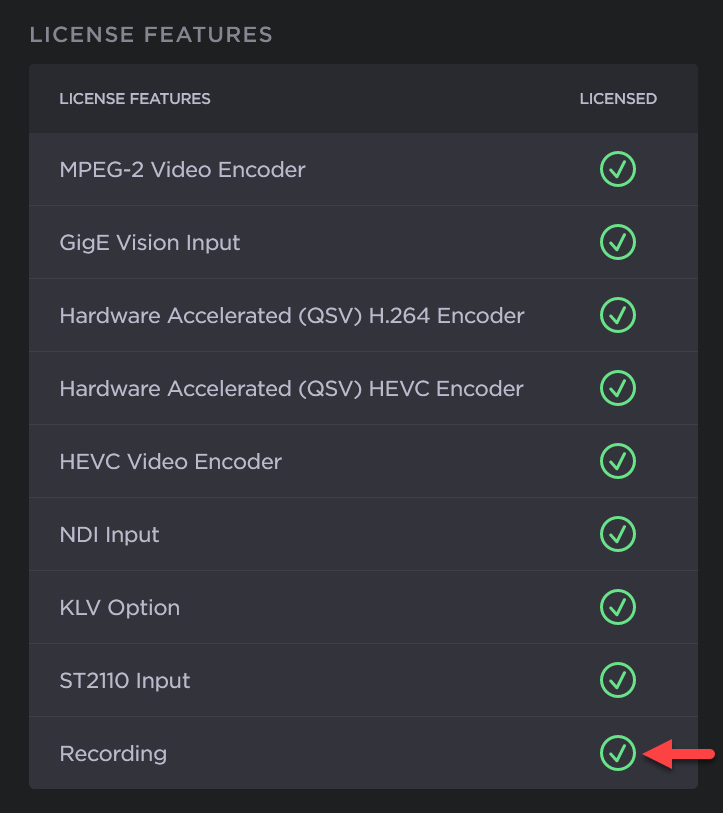Image resolution: width=723 pixels, height=813 pixels.
Task: Select the GigE Vision Input feature name
Action: (x=150, y=243)
